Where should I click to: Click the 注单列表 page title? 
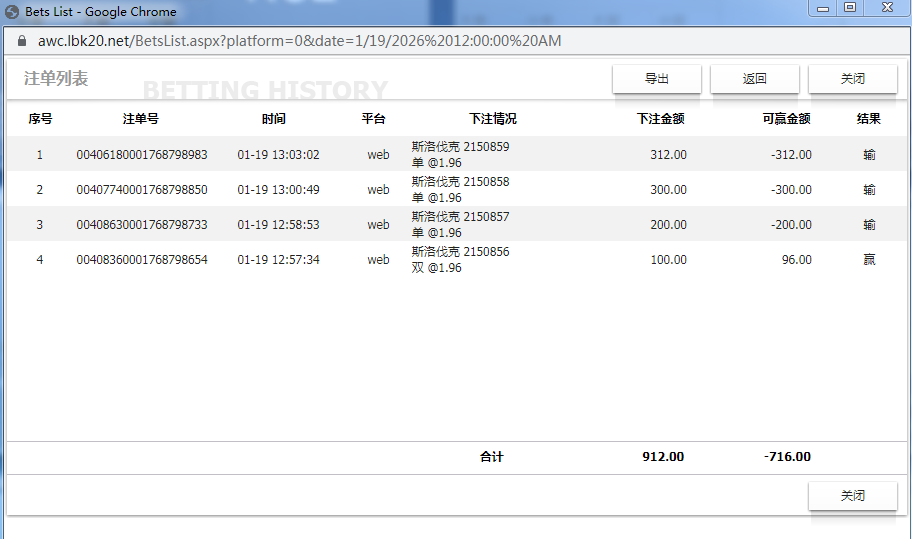[x=56, y=78]
